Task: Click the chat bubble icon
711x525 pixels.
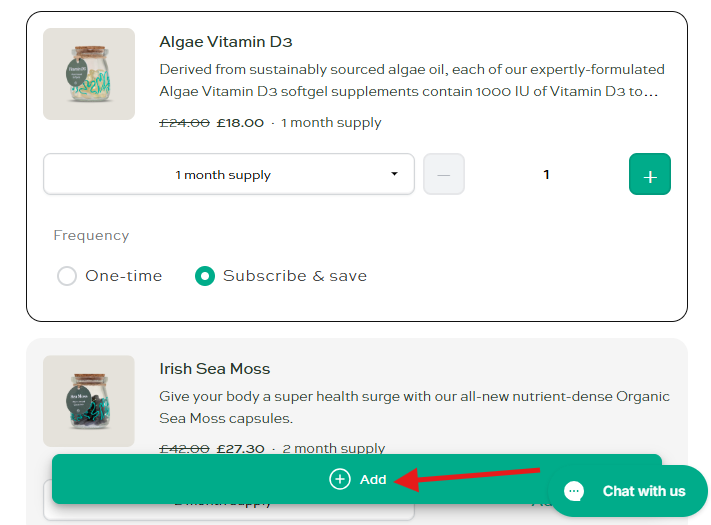Action: tap(574, 491)
